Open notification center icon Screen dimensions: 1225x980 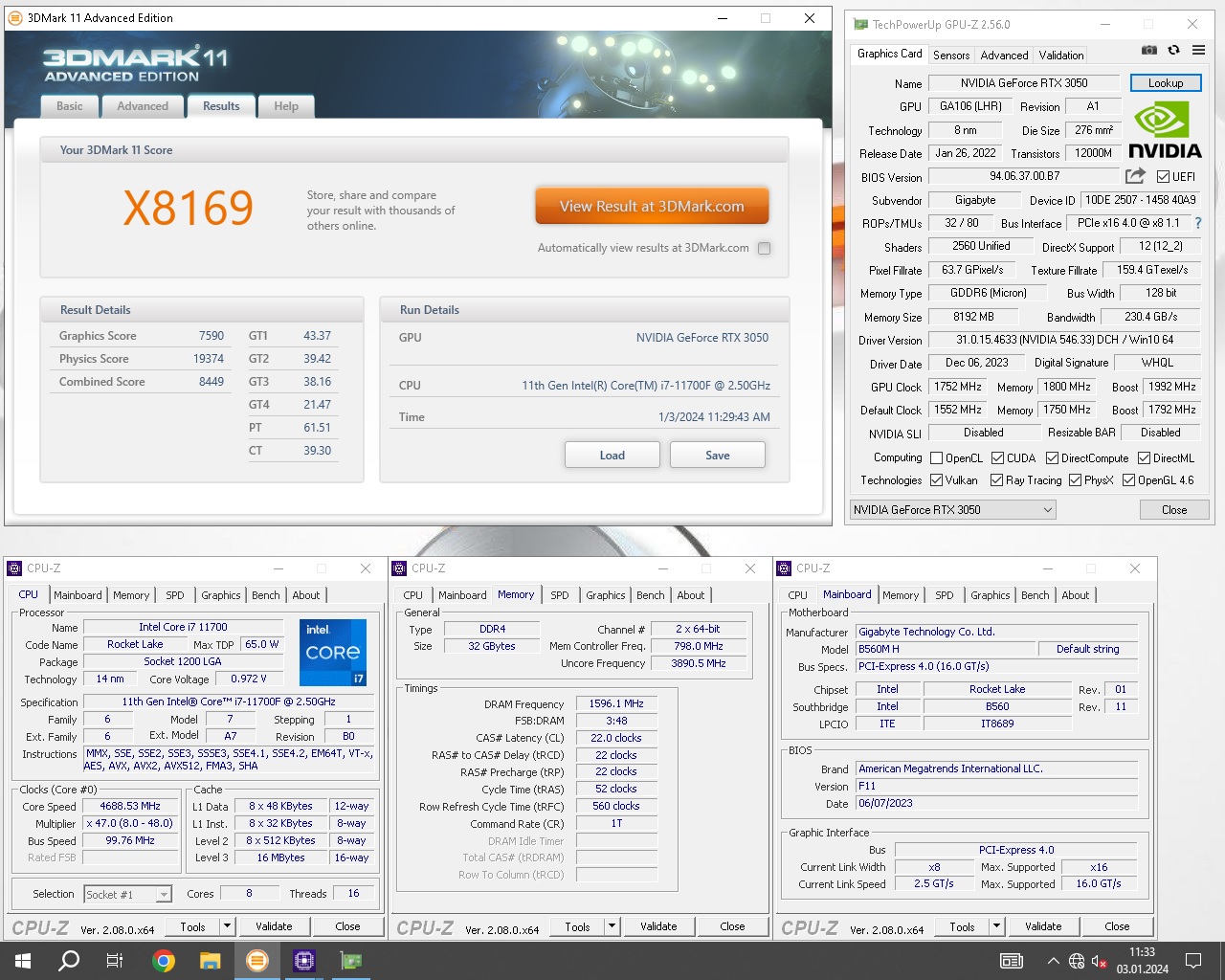pos(1193,961)
